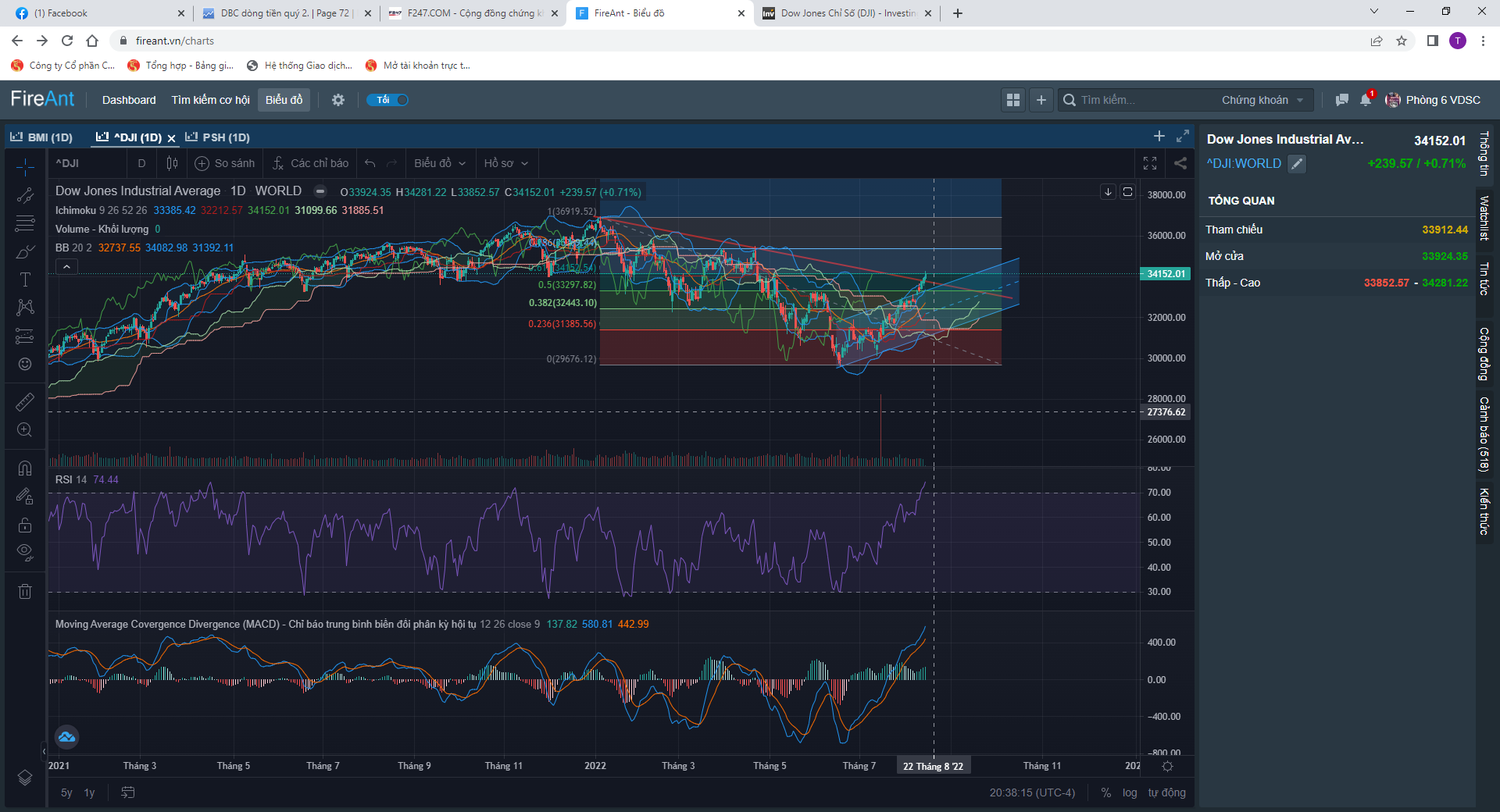Toggle stay in drawing mode
The image size is (1500, 812).
pos(25,496)
